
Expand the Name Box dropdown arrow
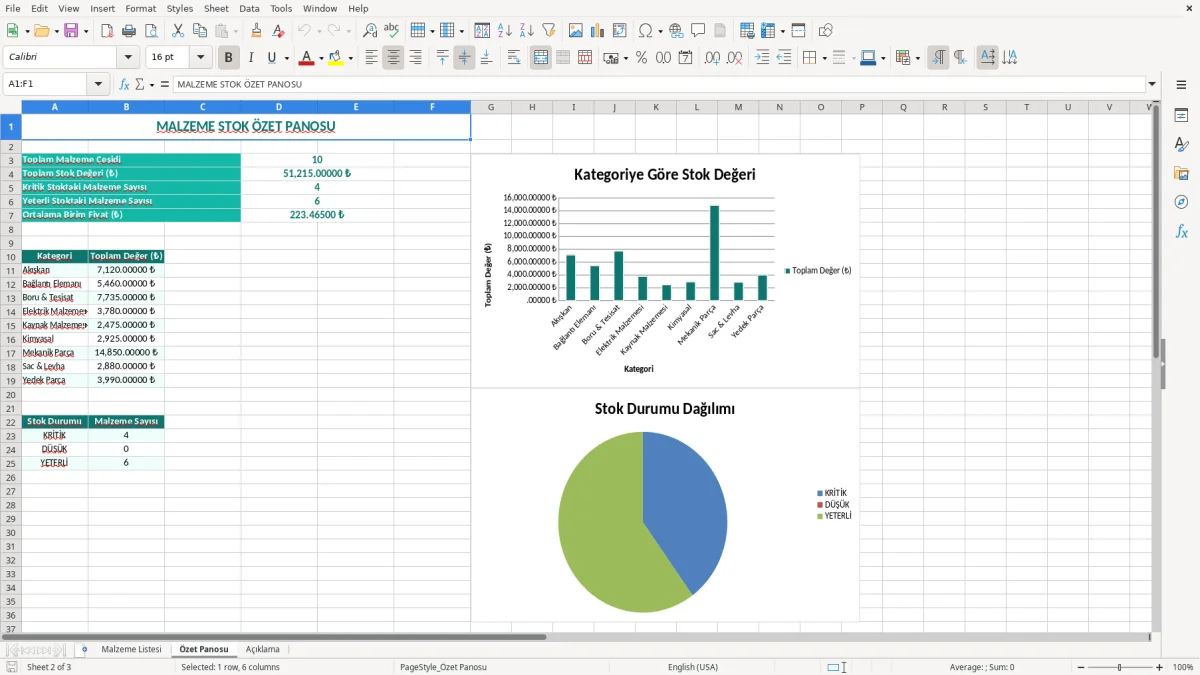[98, 85]
